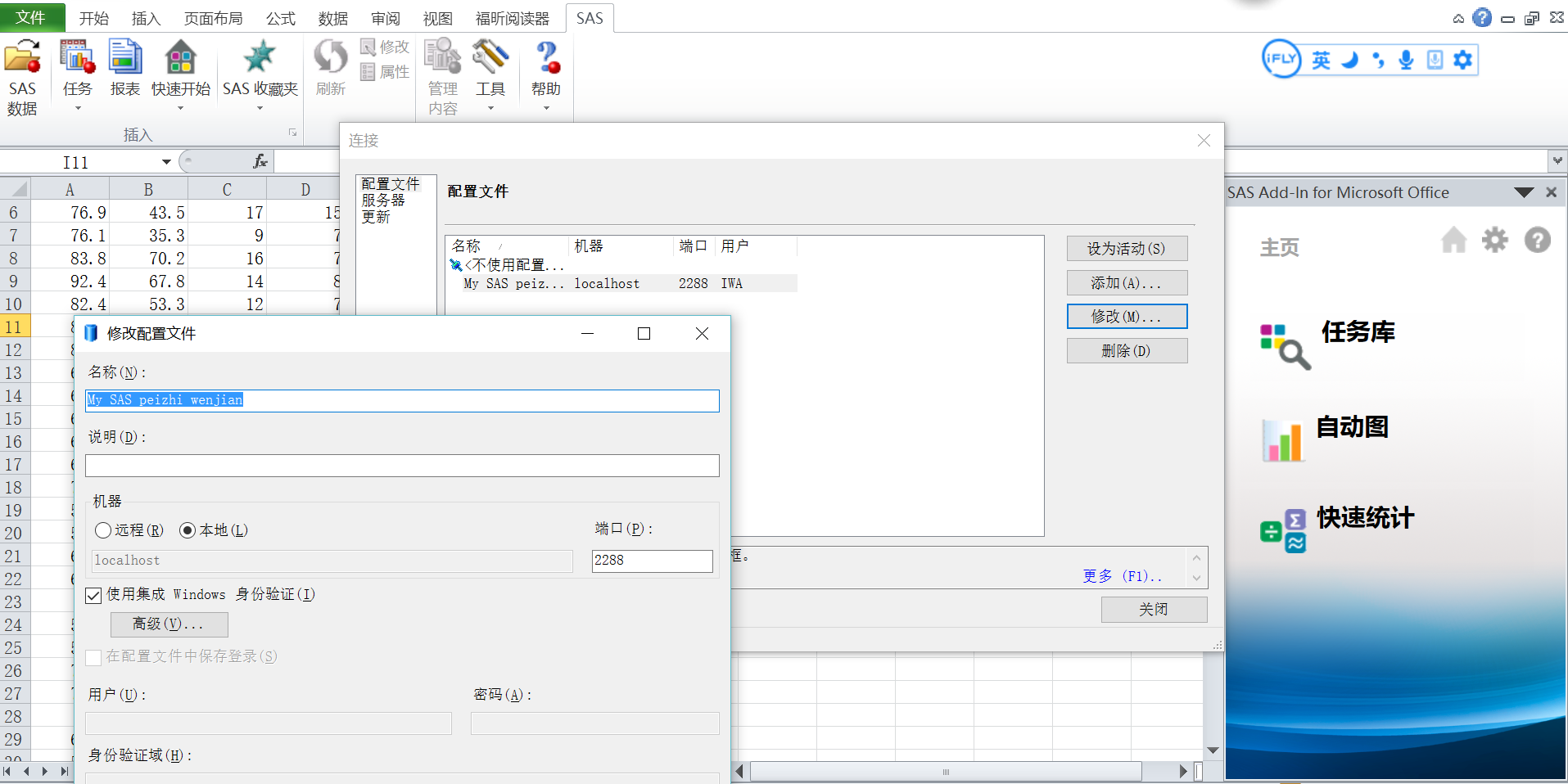
Task: Select 服务器 in the 连接 dialog list
Action: tap(383, 201)
